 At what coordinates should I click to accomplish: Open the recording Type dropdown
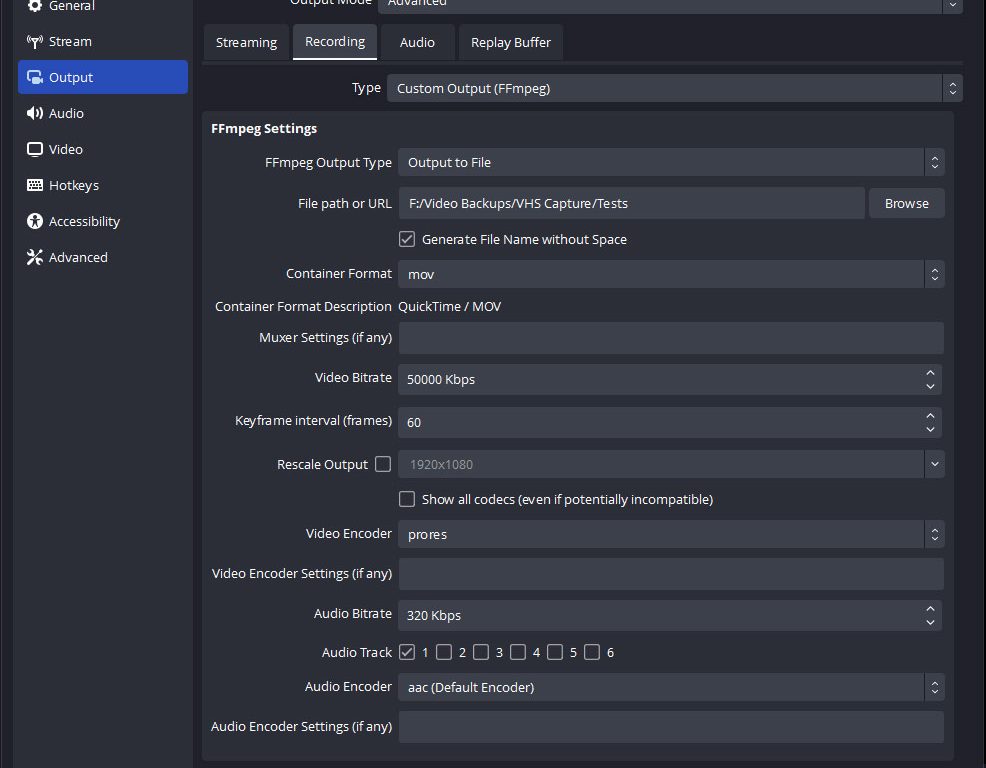674,88
